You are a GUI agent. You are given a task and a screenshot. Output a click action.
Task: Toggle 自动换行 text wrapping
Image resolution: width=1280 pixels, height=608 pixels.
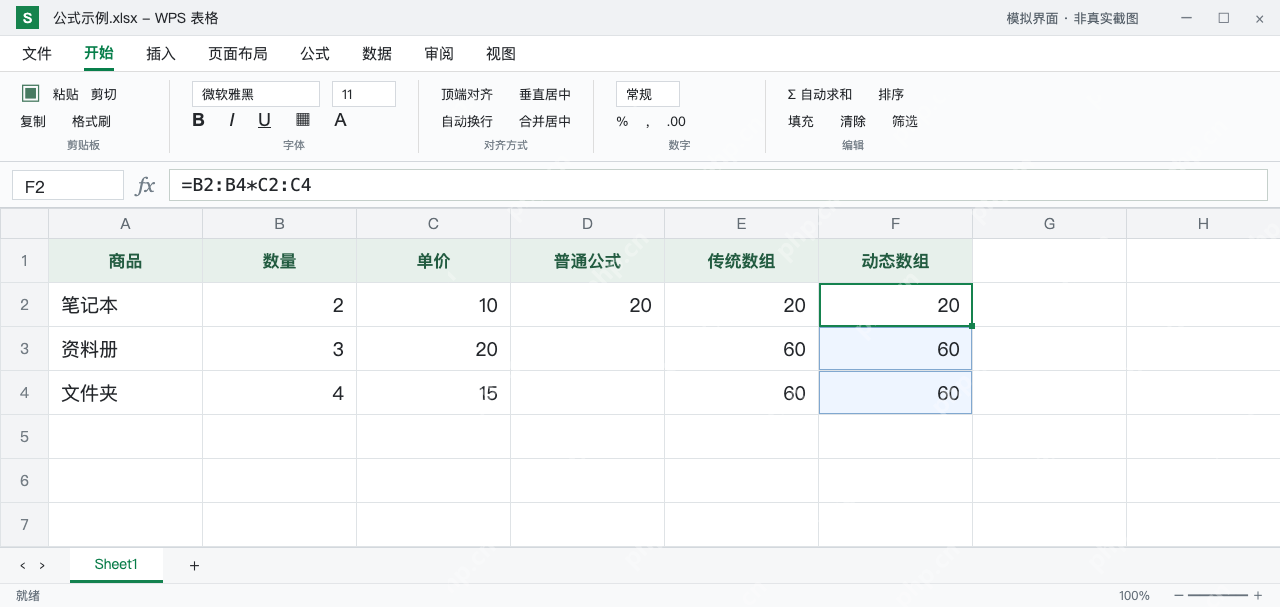tap(467, 121)
